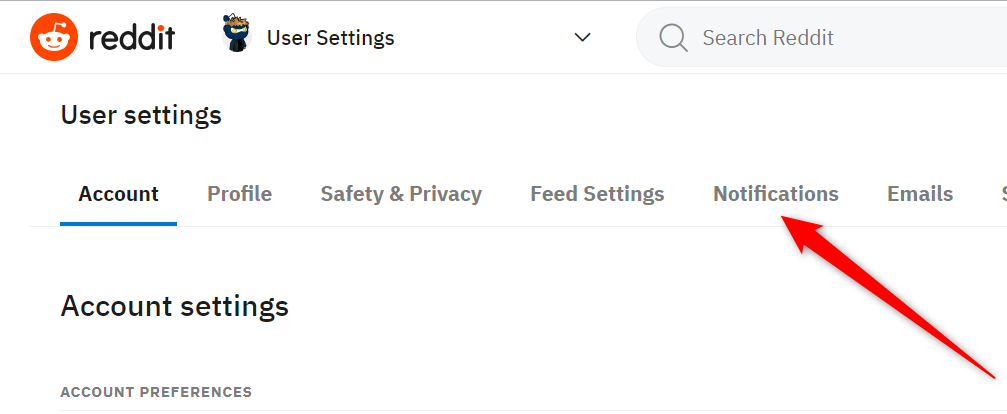Click empty area right of Search Reddit text
Viewport: 1007px width, 414px height.
point(918,37)
